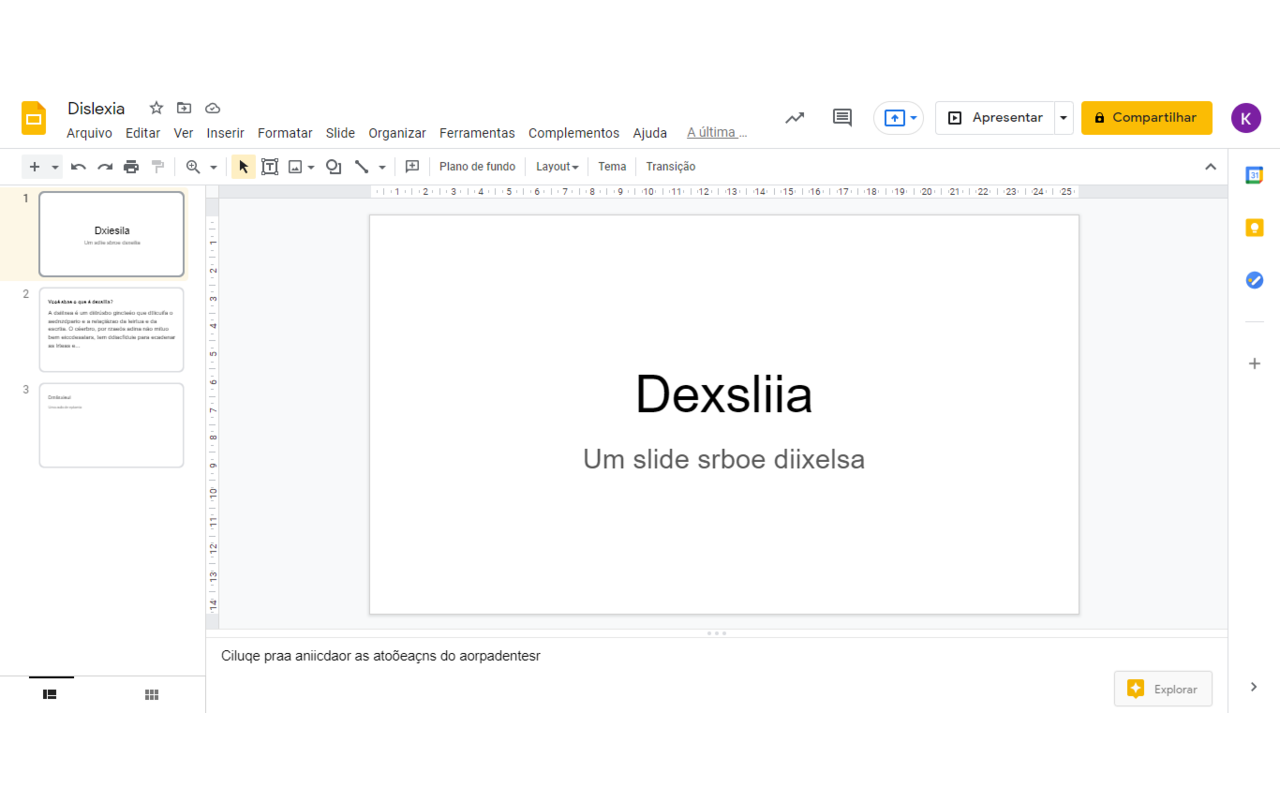The height and width of the screenshot is (800, 1280).
Task: Open the Organizar menu
Action: [397, 133]
